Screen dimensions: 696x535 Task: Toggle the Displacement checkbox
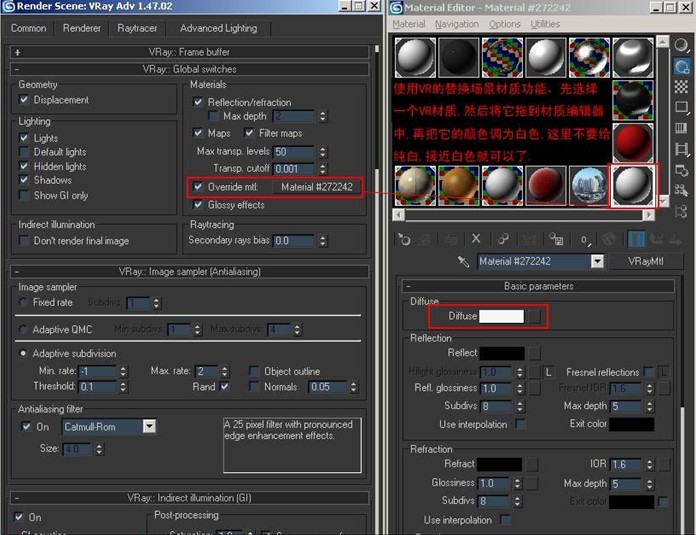point(24,100)
